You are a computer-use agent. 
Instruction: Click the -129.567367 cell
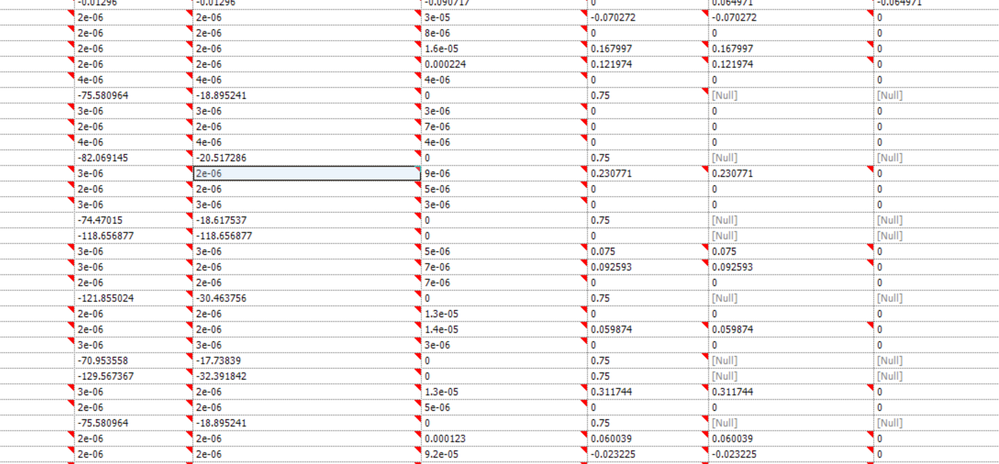coord(133,376)
